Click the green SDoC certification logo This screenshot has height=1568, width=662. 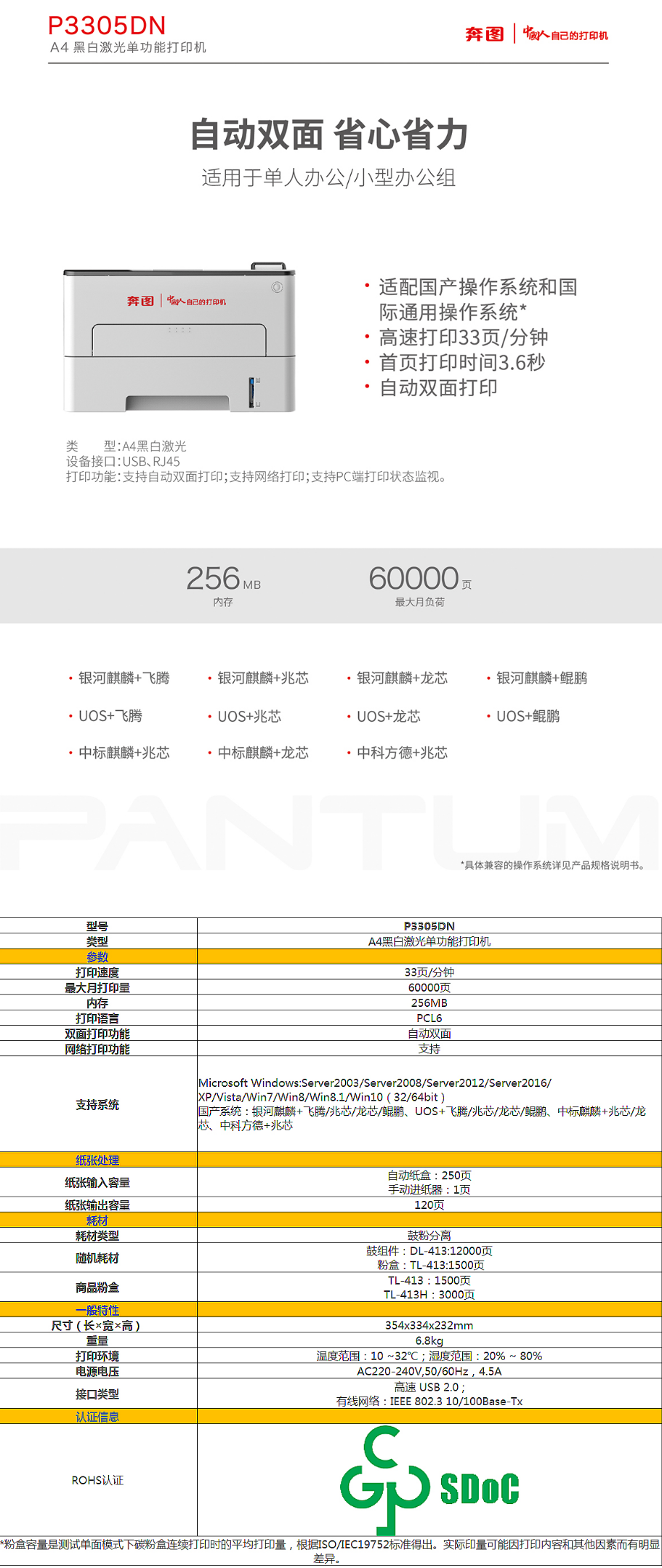(x=429, y=1480)
